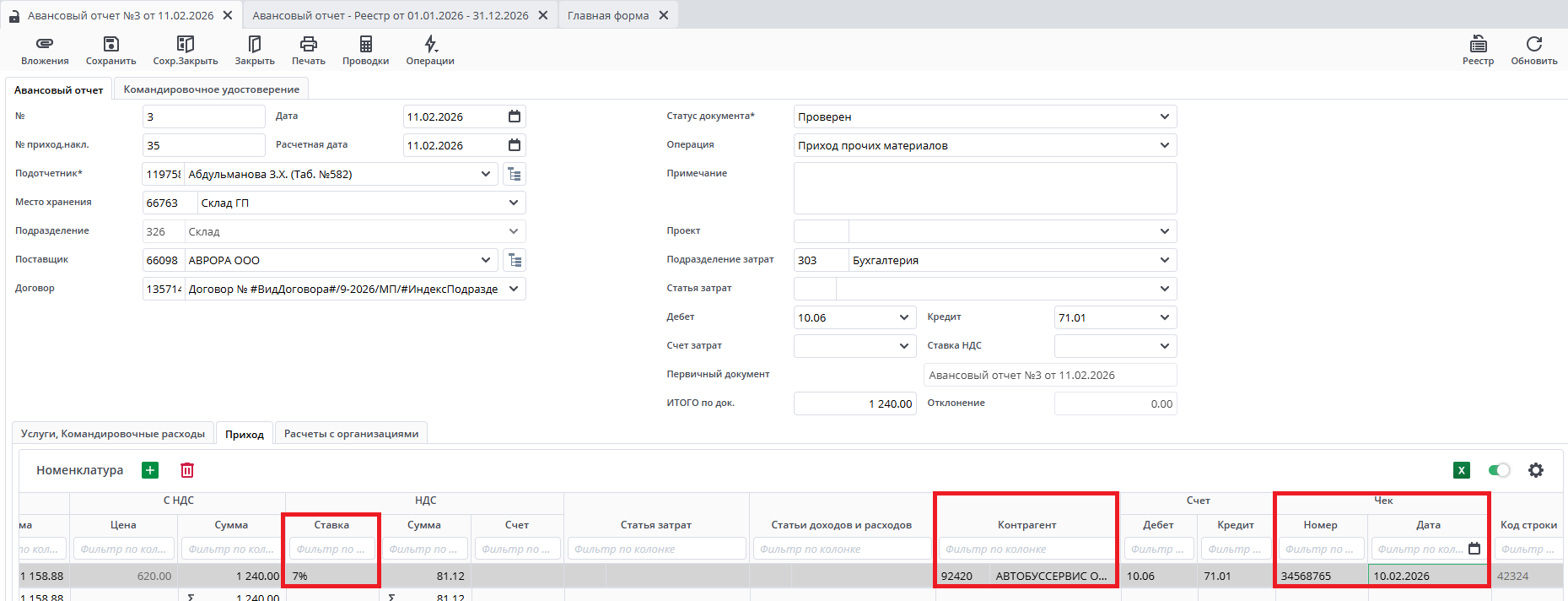
Task: Toggle the green switch in Номенклатура panel
Action: click(1499, 470)
